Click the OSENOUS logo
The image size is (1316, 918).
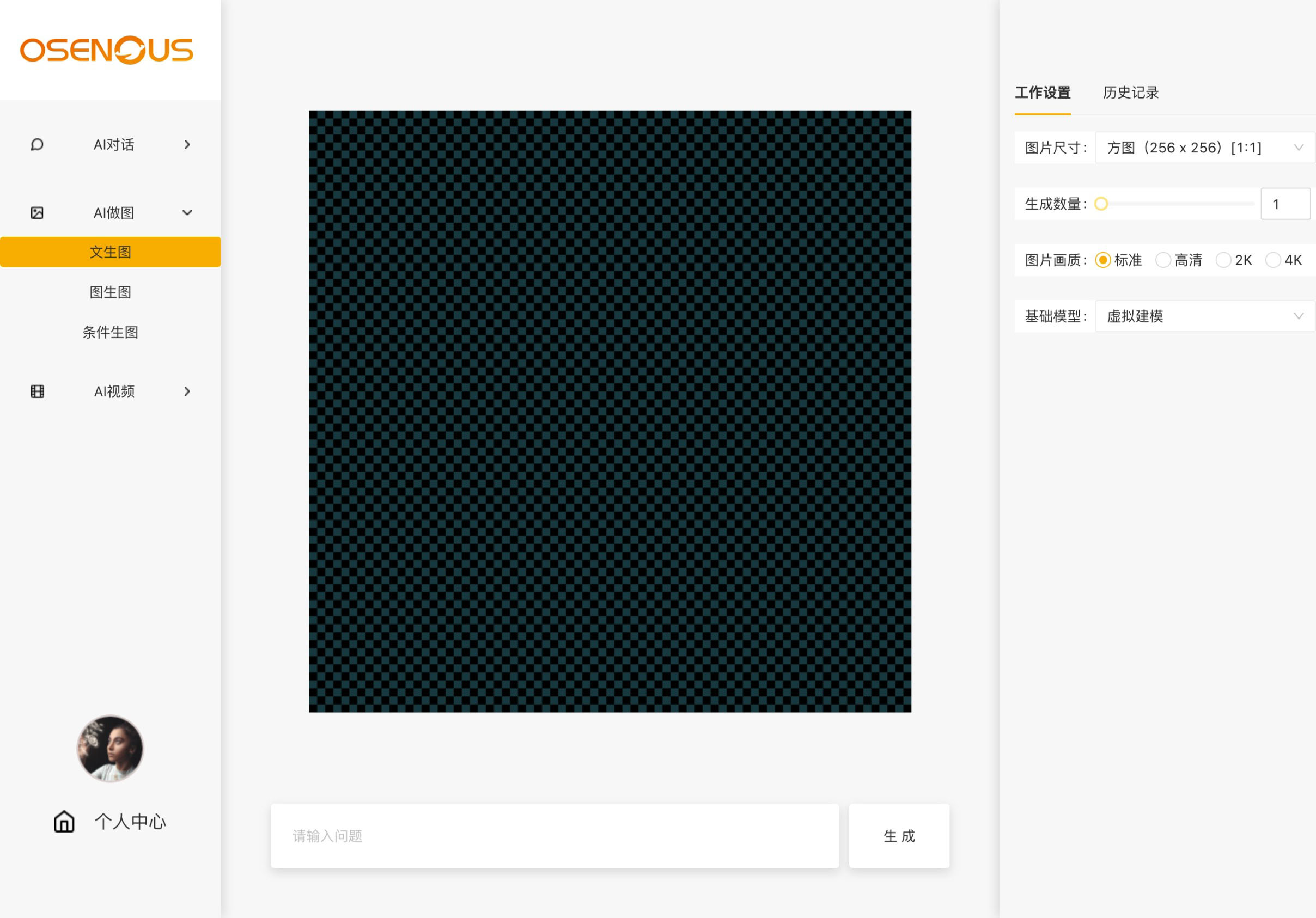pos(107,51)
